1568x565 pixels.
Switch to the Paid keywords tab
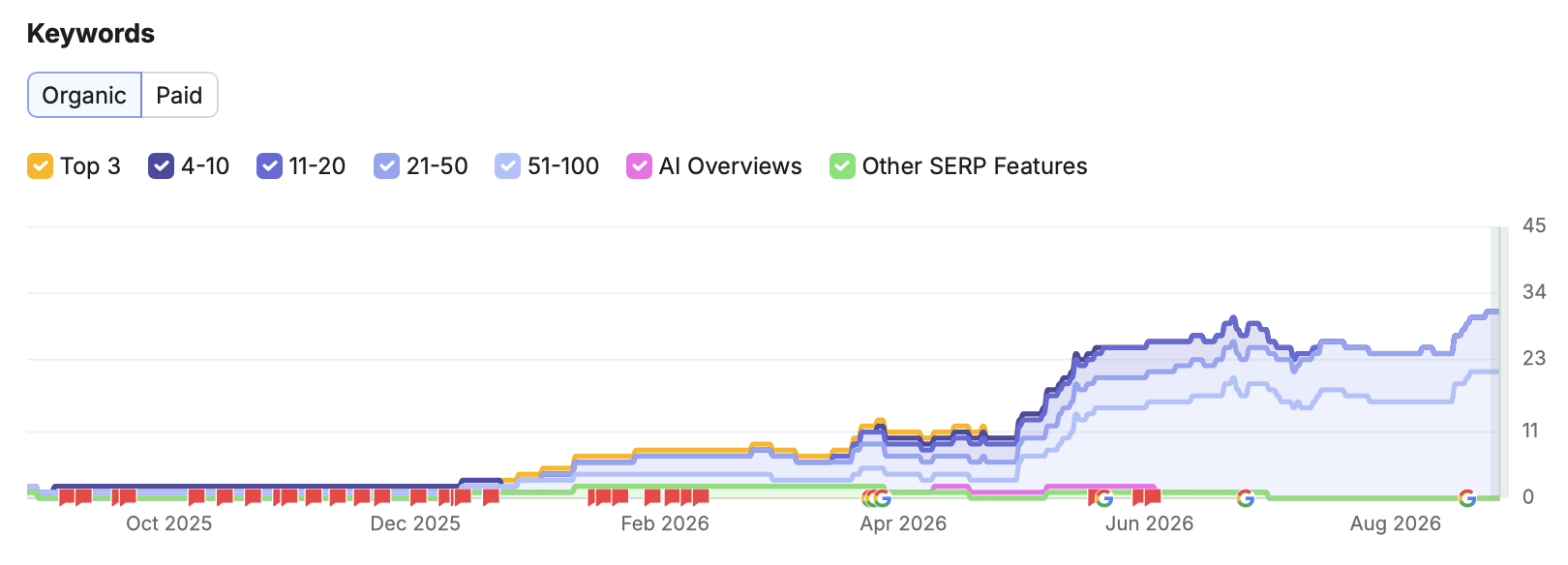pyautogui.click(x=179, y=95)
